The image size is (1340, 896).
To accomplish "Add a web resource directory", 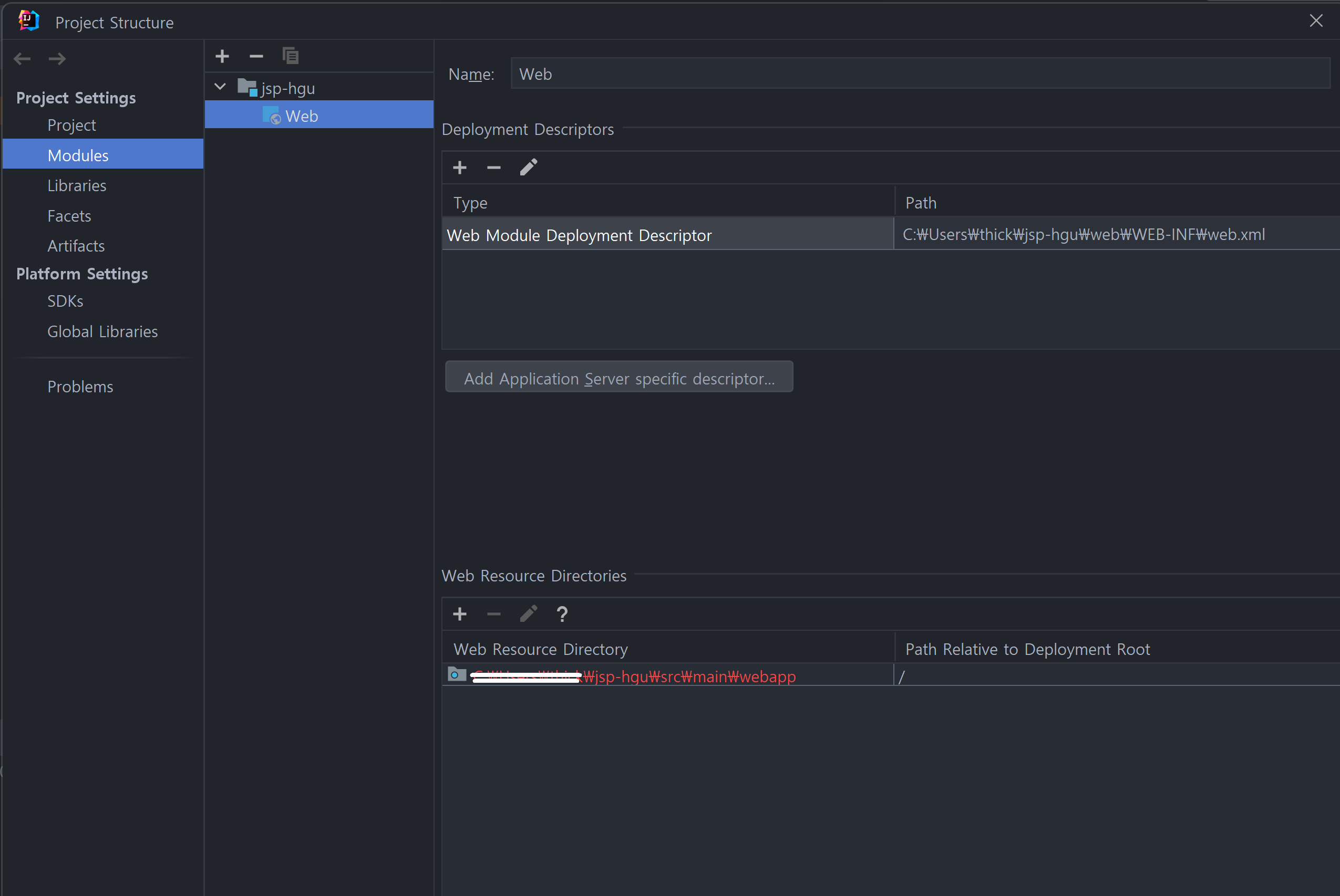I will pyautogui.click(x=460, y=614).
